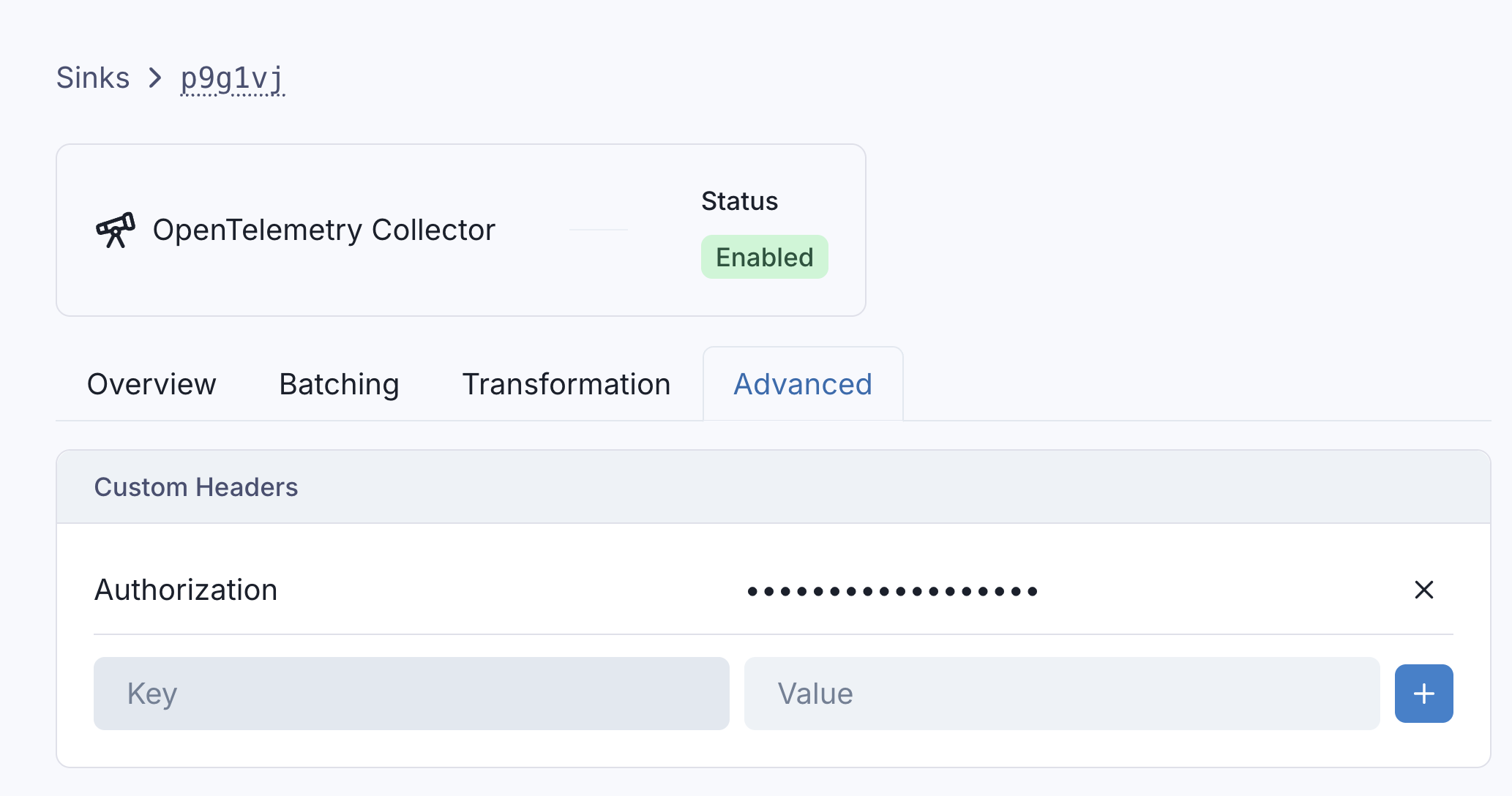Click the Custom Headers section header
The width and height of the screenshot is (1512, 796).
coord(196,487)
